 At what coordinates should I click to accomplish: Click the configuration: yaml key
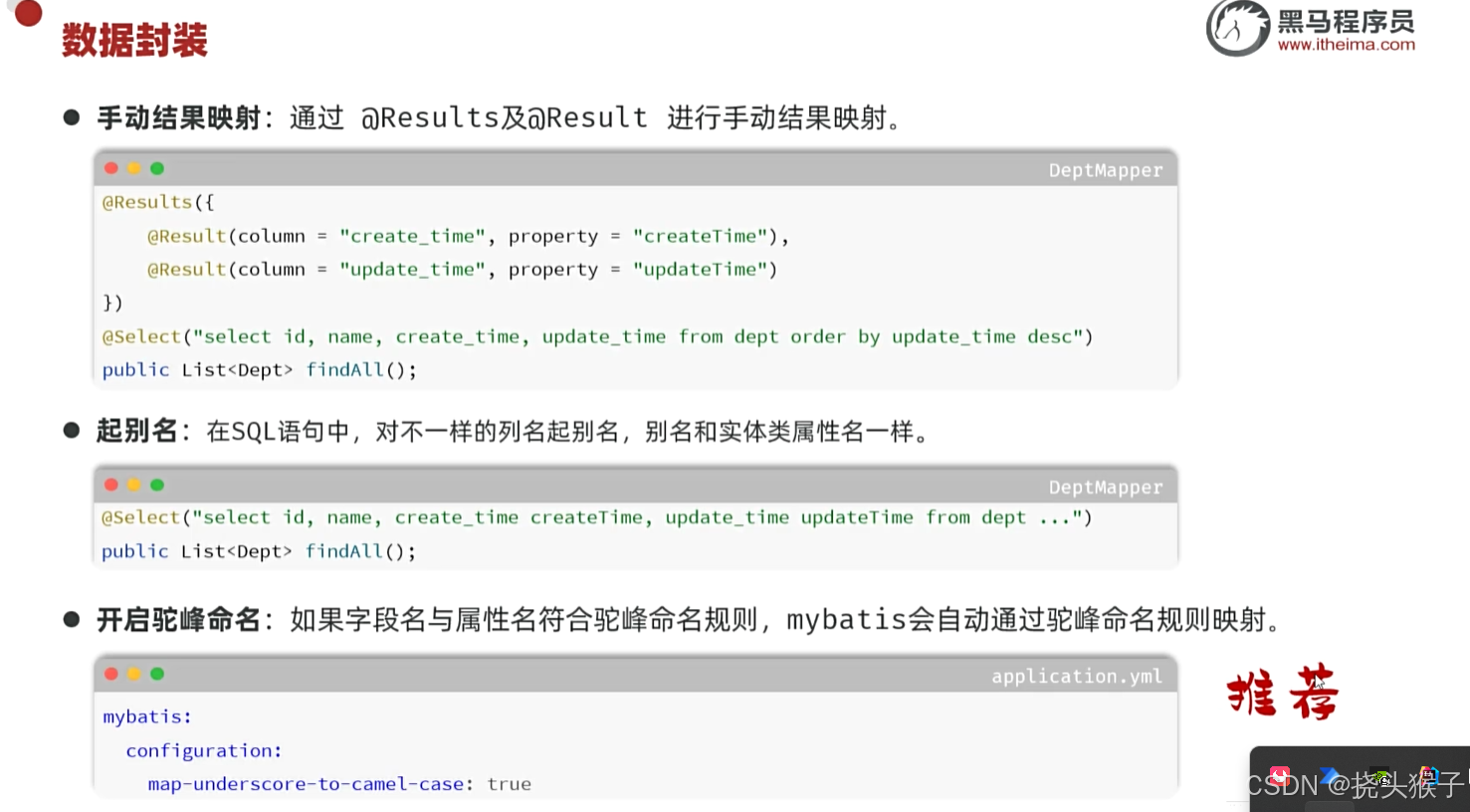(x=204, y=750)
